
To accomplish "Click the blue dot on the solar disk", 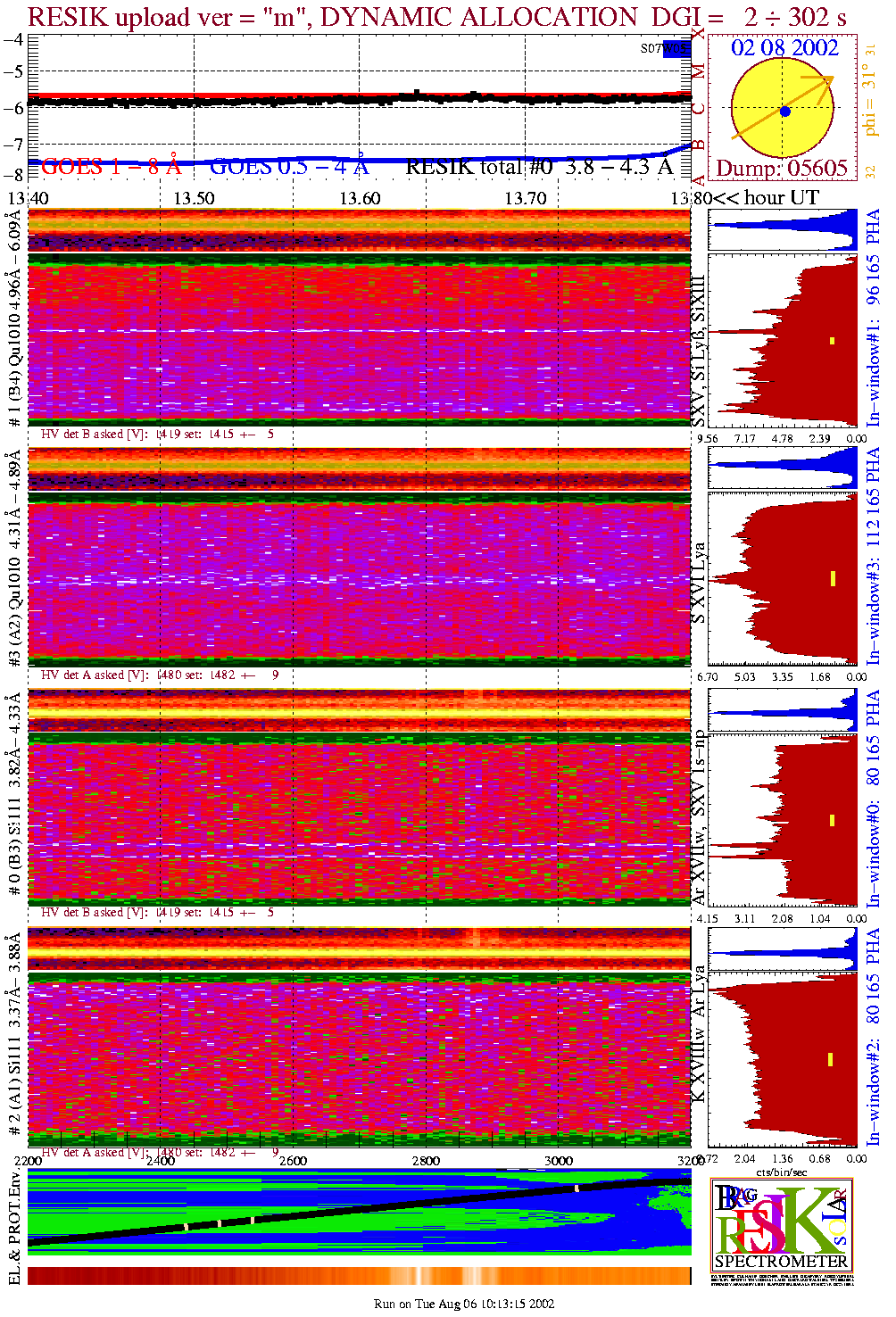I will pos(784,112).
